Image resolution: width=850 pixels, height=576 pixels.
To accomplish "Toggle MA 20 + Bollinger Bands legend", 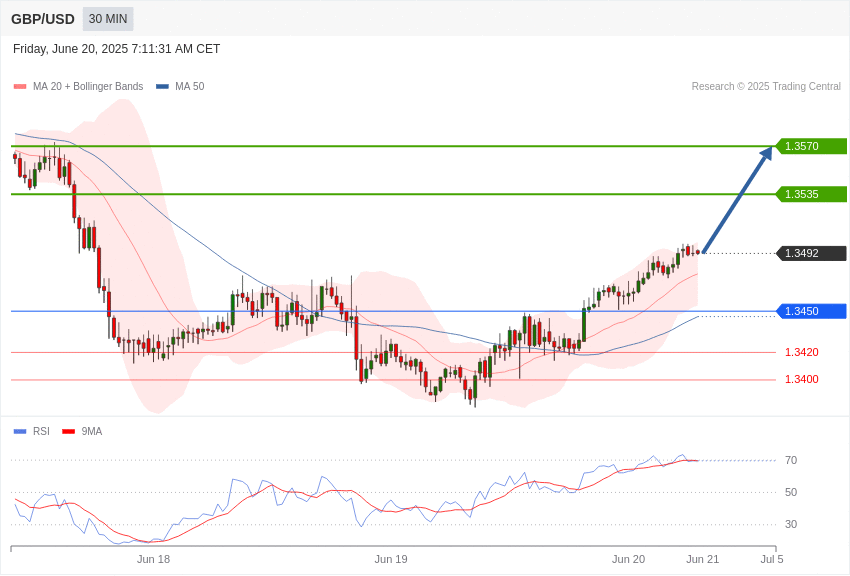I will tap(79, 86).
